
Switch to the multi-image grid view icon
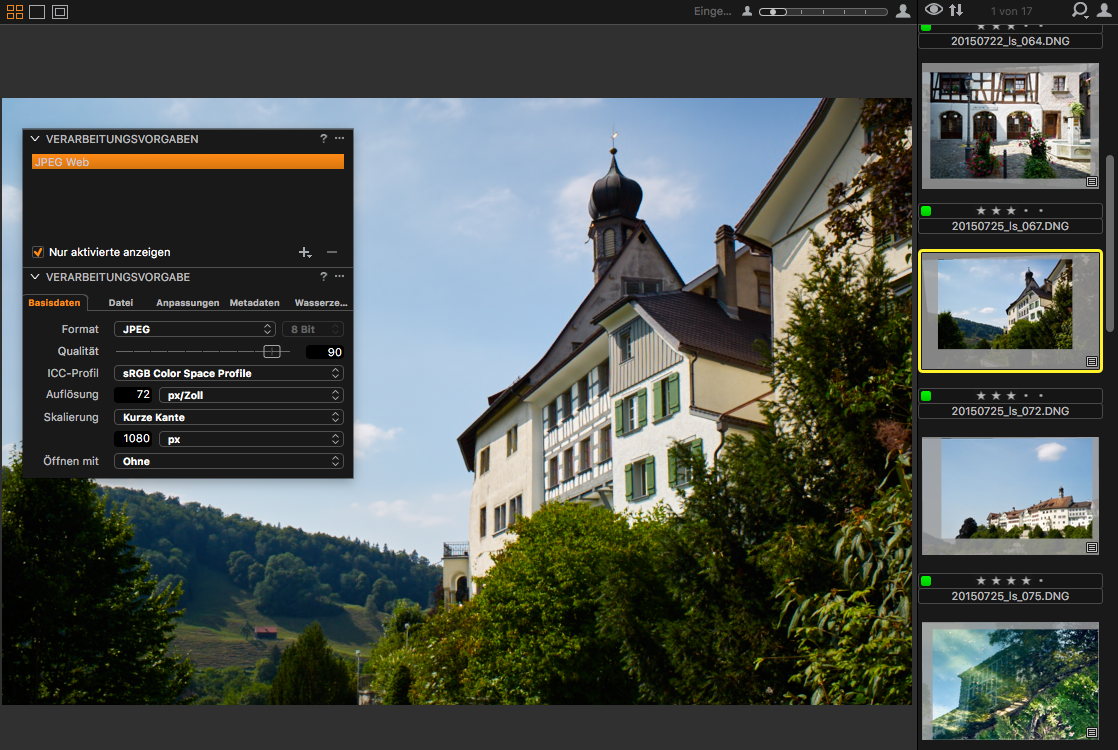point(15,12)
